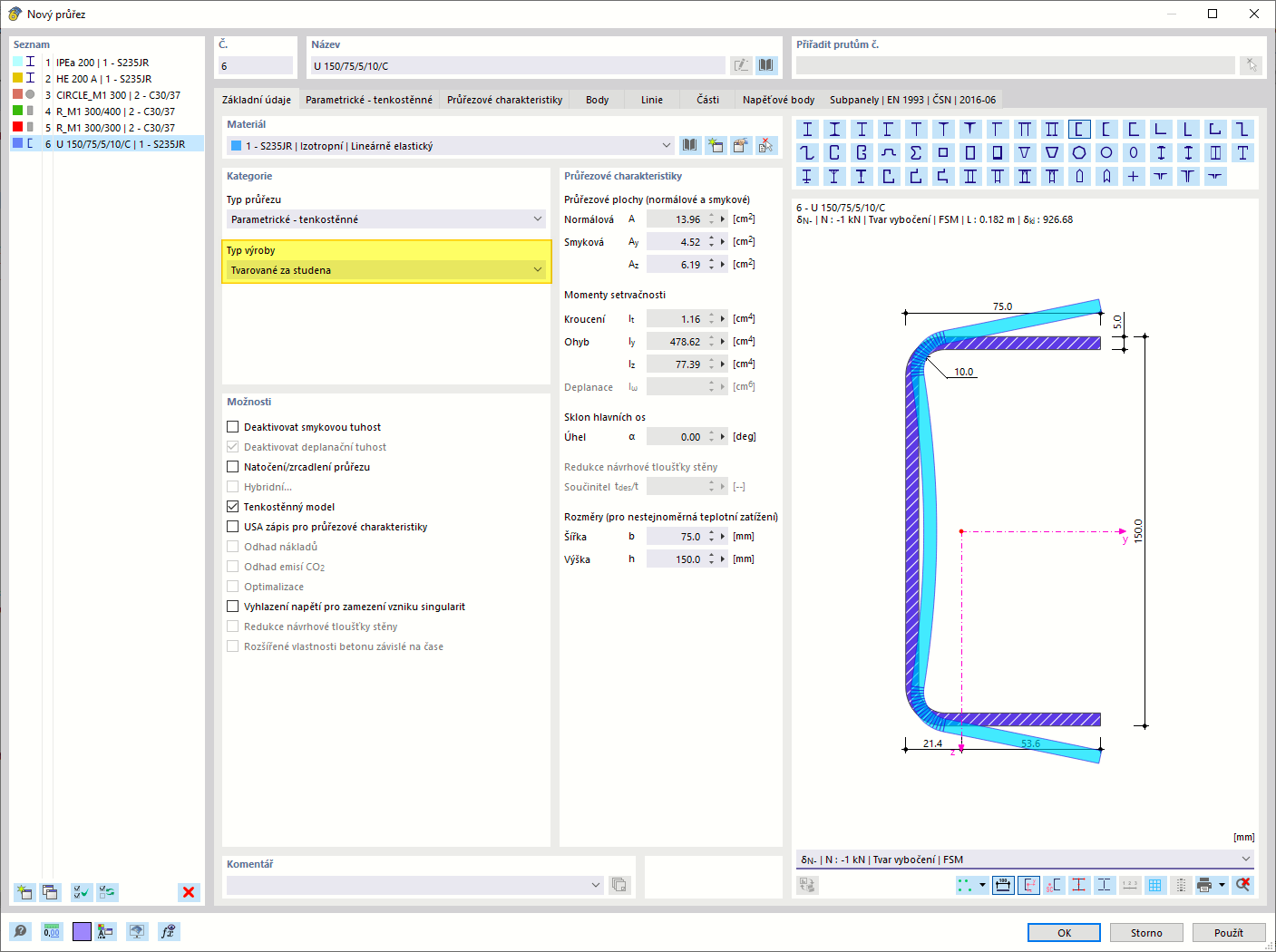Click the OK button
The height and width of the screenshot is (952, 1276).
click(1064, 932)
